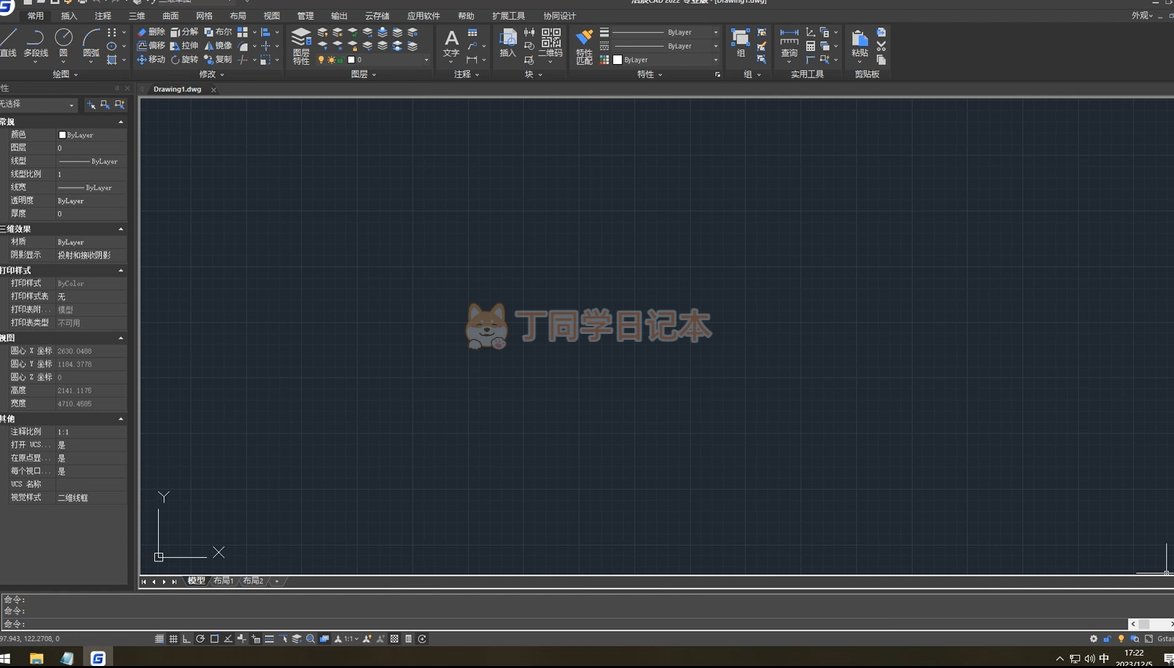Click the bottom command line input

click(x=560, y=624)
